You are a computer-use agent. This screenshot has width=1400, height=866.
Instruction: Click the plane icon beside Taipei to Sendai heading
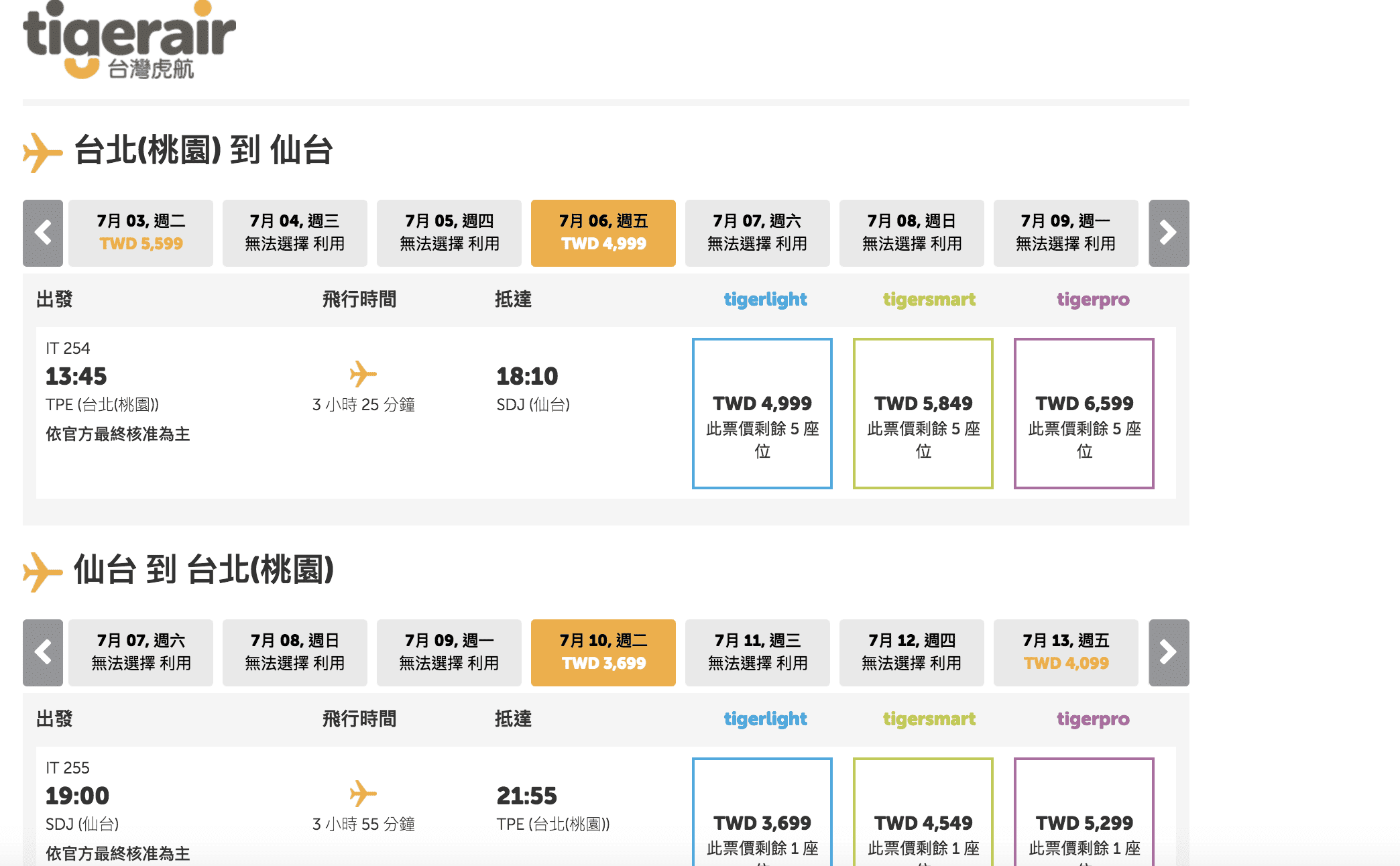[x=42, y=152]
